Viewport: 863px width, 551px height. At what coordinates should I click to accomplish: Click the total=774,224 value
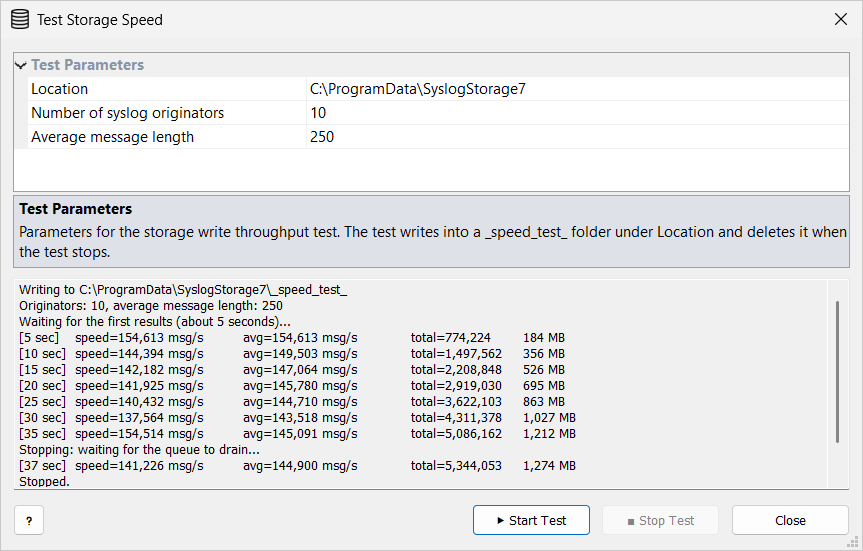450,337
